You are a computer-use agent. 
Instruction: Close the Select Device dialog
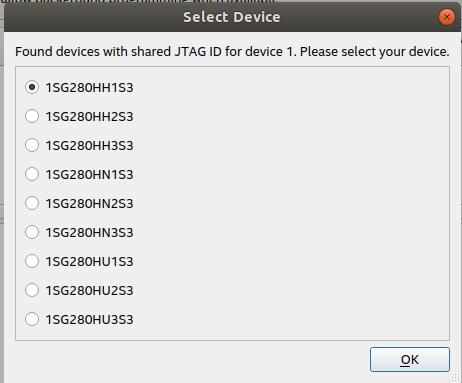pos(447,17)
